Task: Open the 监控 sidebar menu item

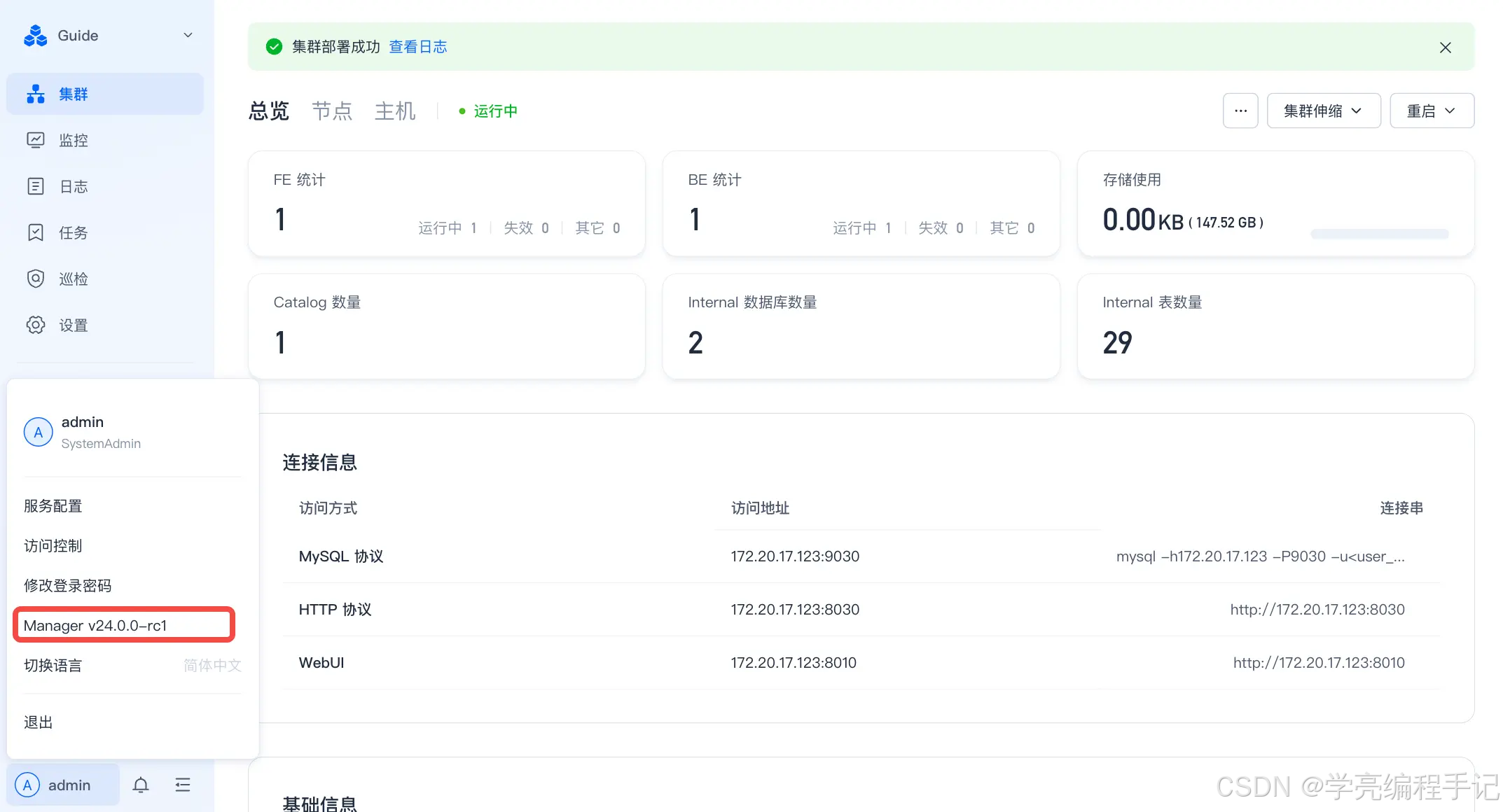Action: [105, 140]
